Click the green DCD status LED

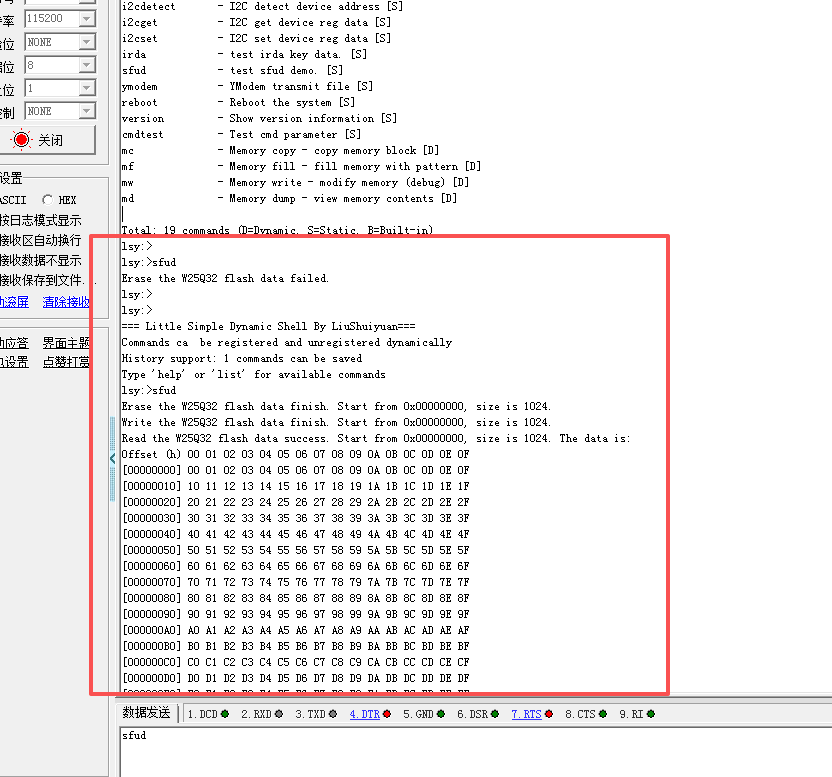tap(225, 714)
